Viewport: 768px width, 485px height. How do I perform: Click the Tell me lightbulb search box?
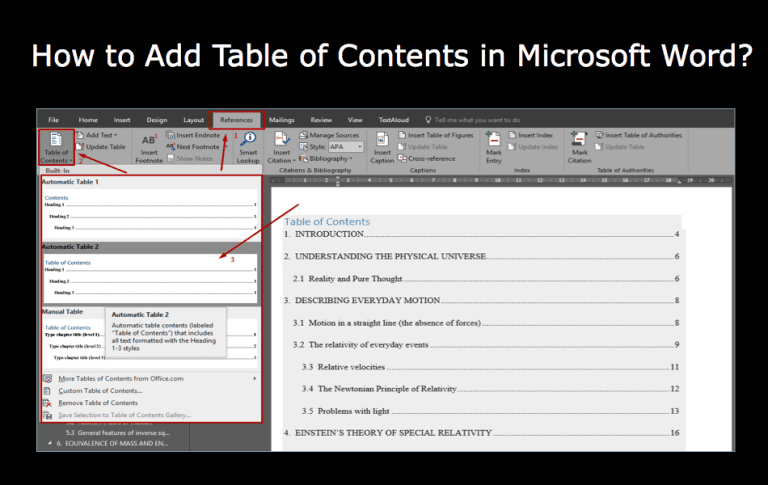coord(473,120)
